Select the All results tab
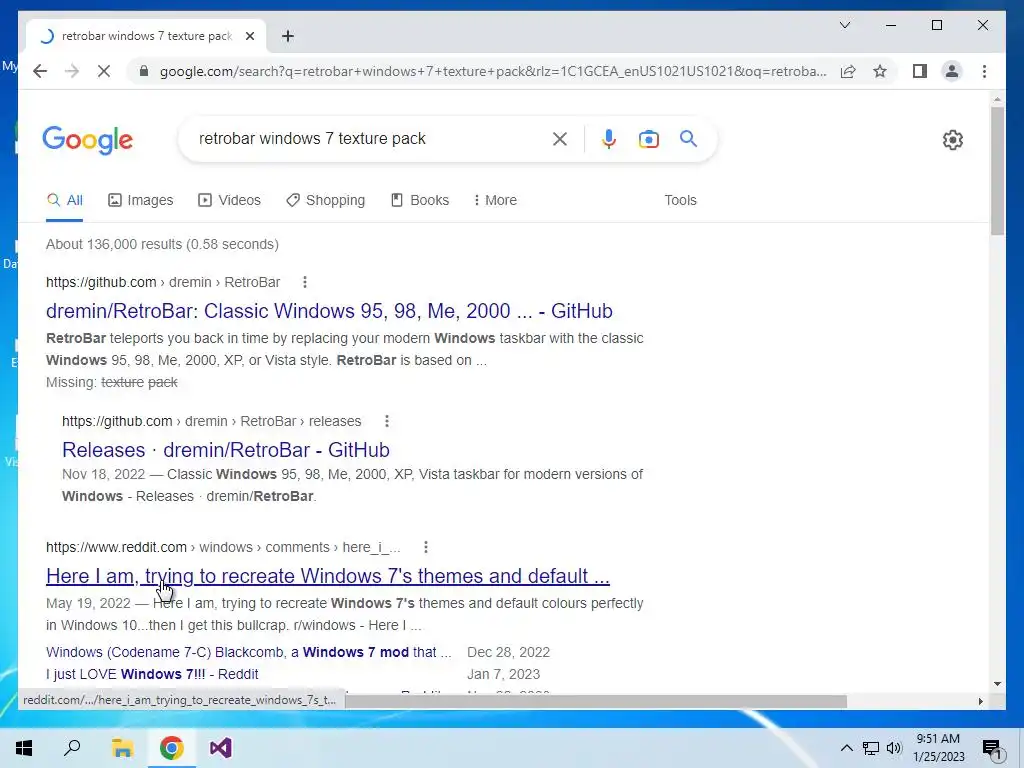 click(65, 200)
